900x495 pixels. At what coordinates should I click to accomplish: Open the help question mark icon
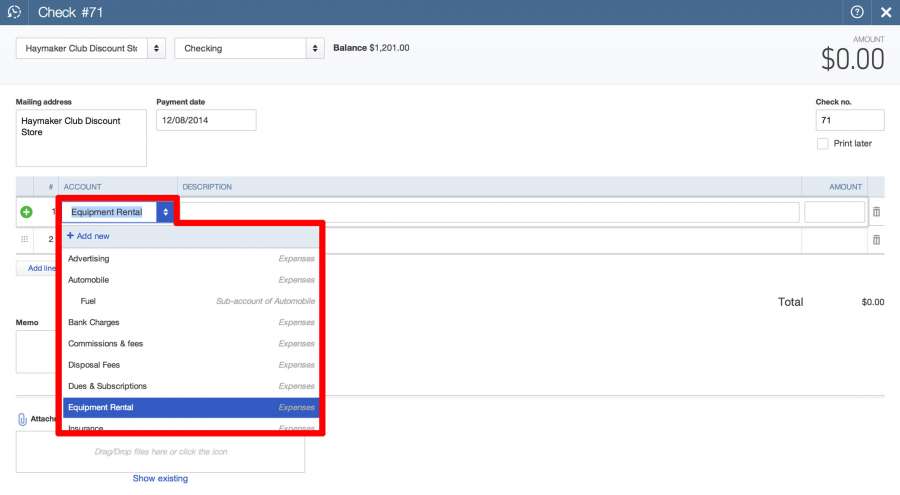[857, 12]
